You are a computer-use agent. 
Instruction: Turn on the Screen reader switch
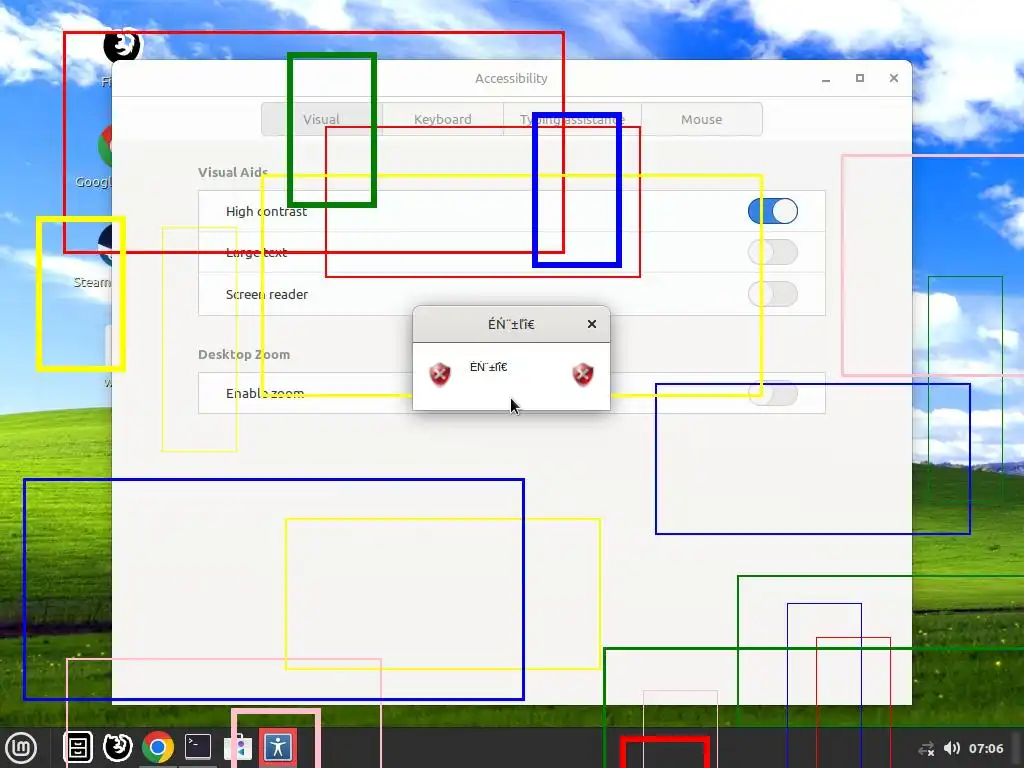point(773,294)
